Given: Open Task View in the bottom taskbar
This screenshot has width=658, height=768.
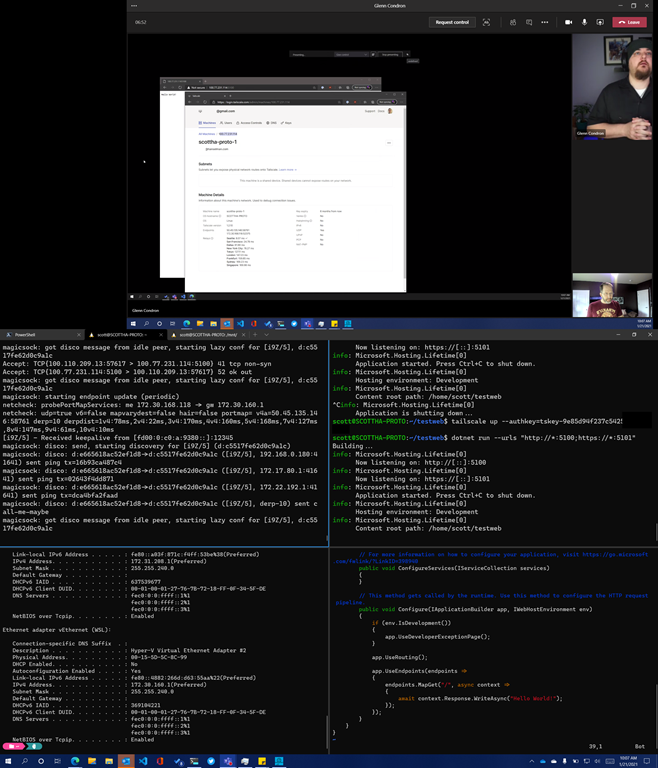Looking at the screenshot, I should [x=58, y=761].
